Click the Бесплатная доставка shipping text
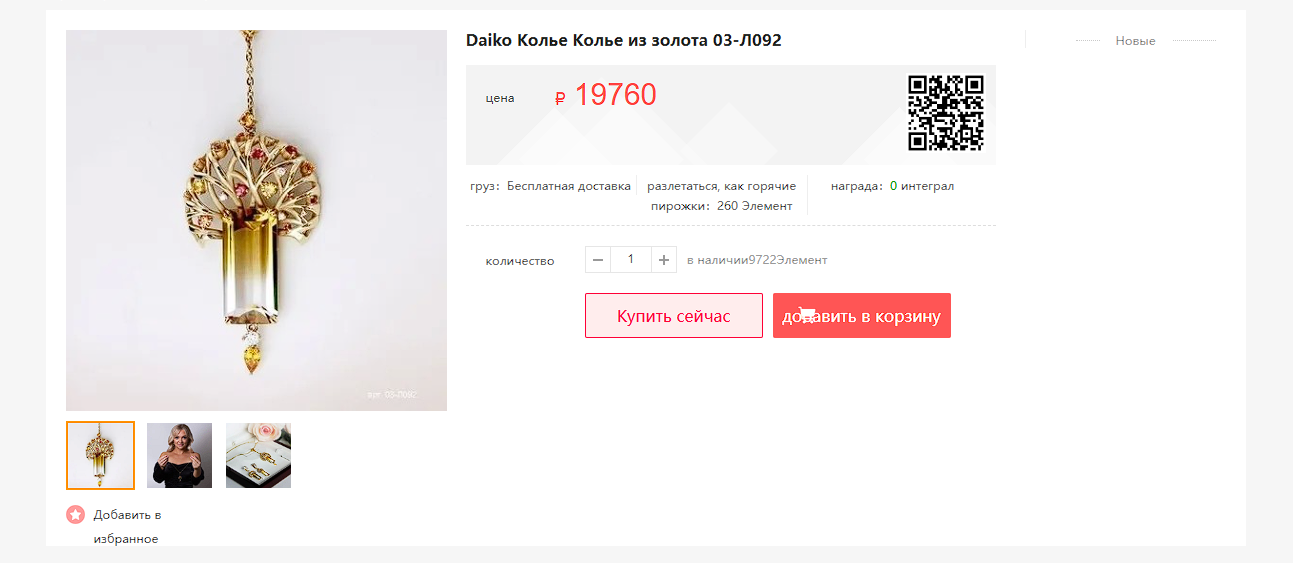 (x=569, y=186)
